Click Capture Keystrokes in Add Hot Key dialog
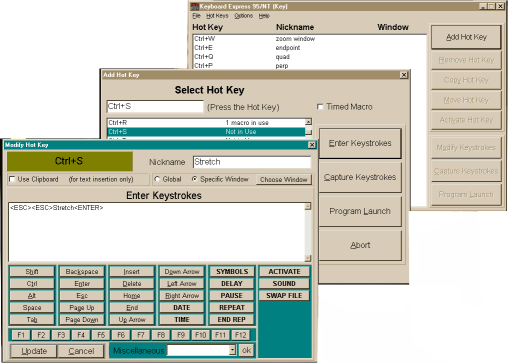Viewport: 508px width, 363px height. [x=360, y=177]
